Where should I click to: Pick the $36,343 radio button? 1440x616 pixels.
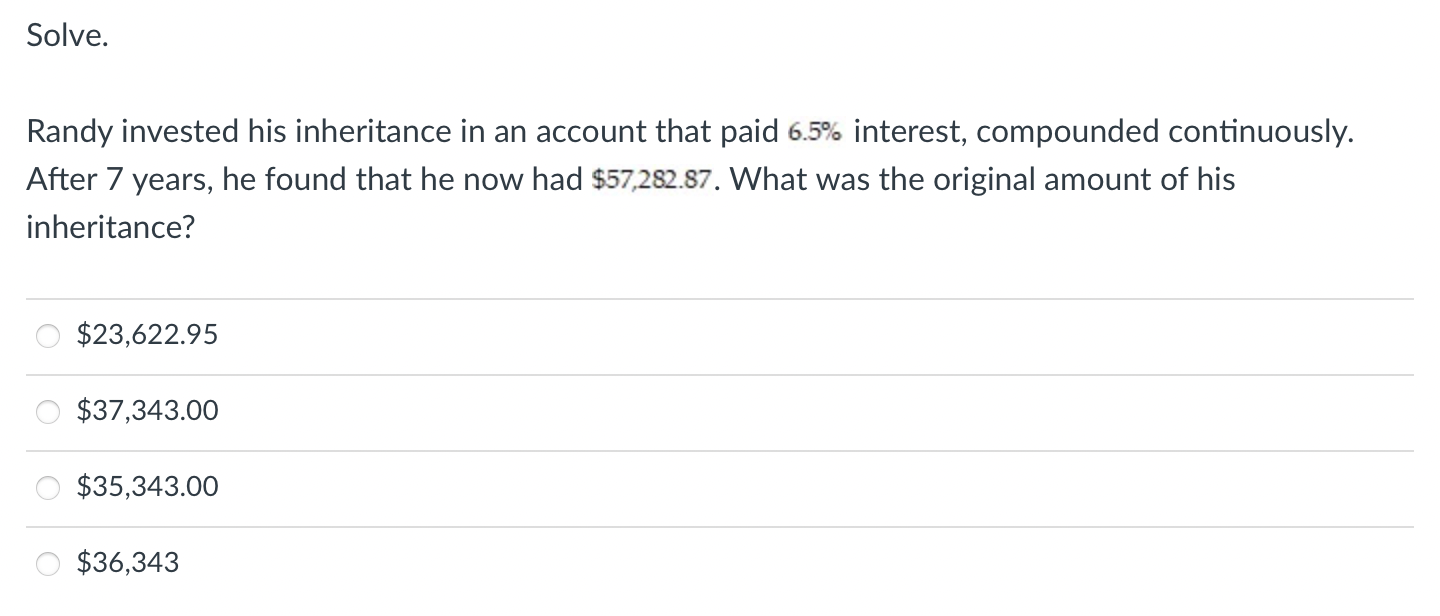click(49, 564)
